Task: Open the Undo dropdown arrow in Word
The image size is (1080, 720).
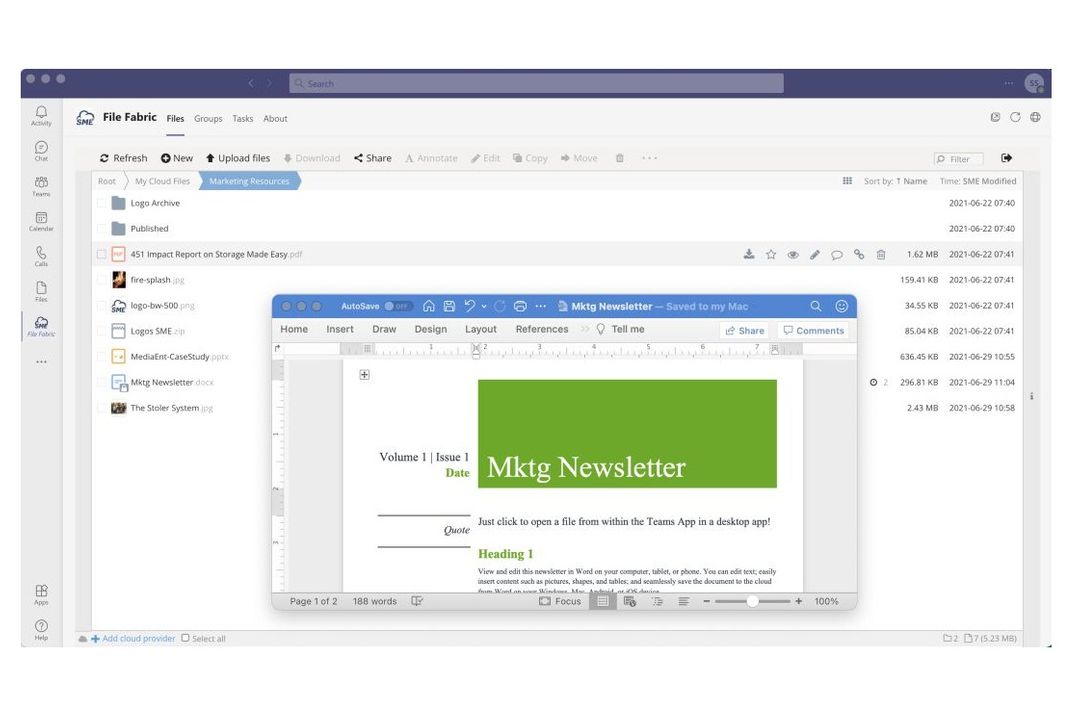Action: click(x=484, y=307)
